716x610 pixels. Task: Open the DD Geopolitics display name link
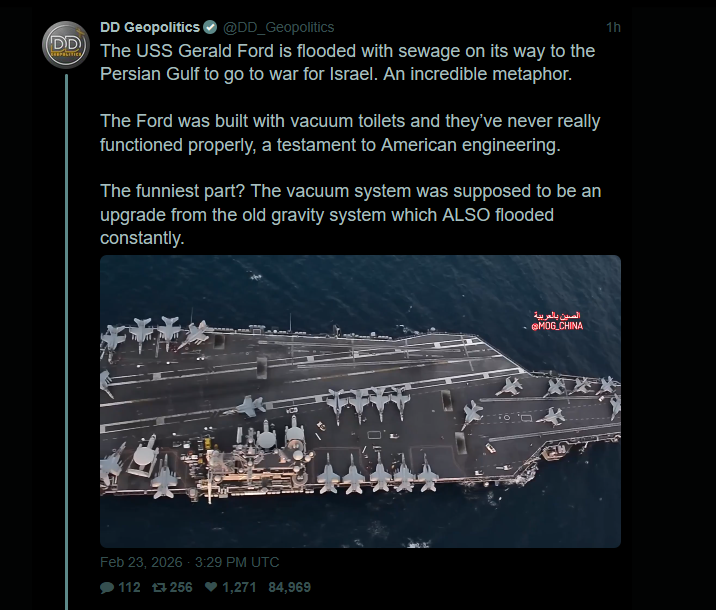[150, 27]
